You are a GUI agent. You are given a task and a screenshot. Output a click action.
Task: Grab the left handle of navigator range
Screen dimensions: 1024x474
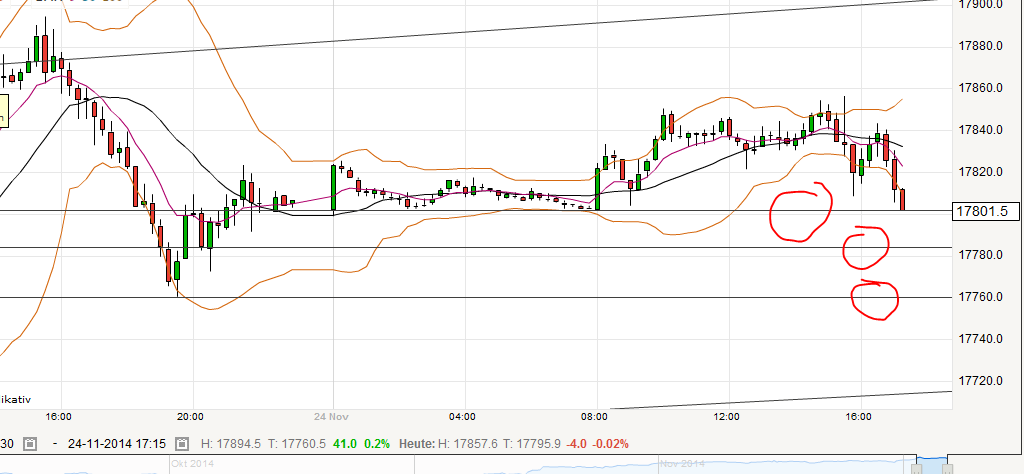pyautogui.click(x=918, y=469)
